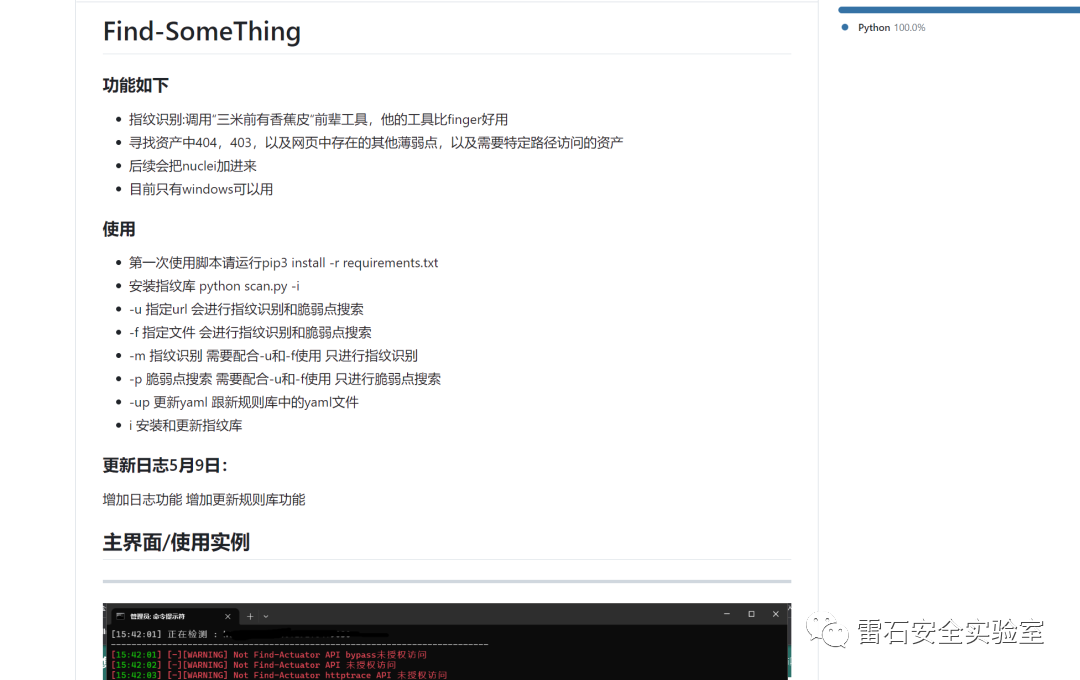The height and width of the screenshot is (680, 1080).
Task: Minimize the terminal window
Action: tap(727, 614)
